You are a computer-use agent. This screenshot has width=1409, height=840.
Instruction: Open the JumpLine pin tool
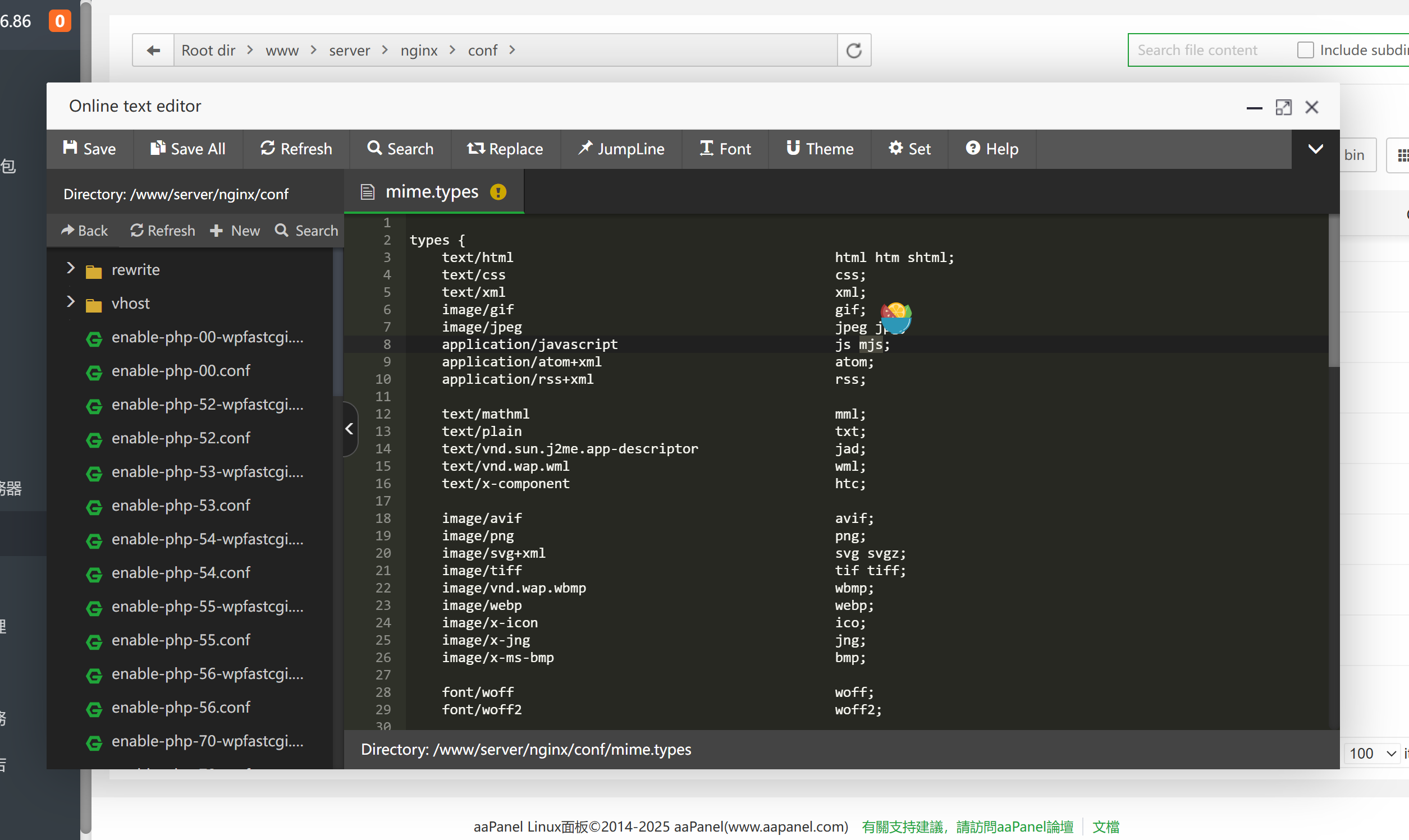point(620,149)
